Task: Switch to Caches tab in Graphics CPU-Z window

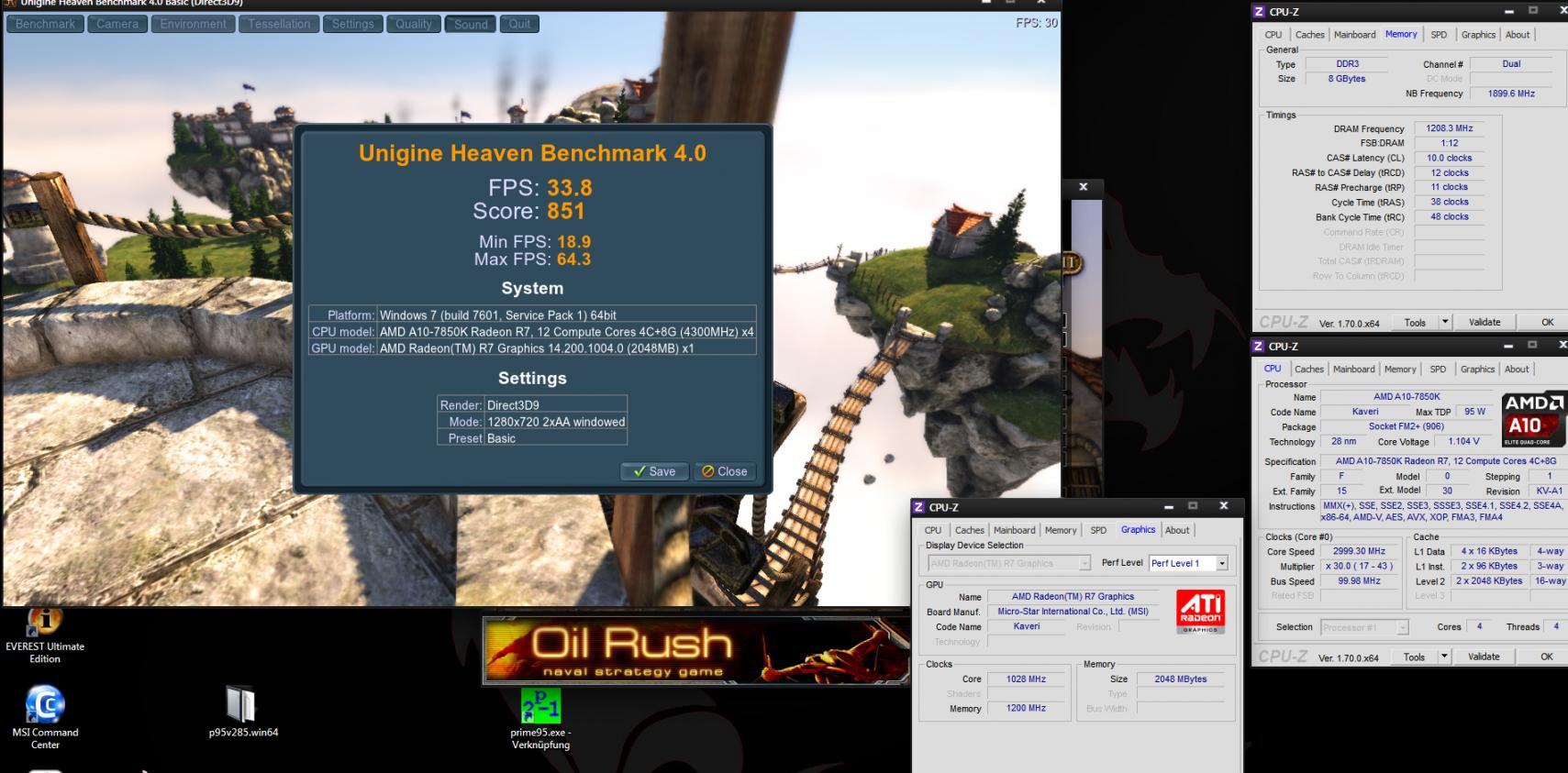Action: click(x=969, y=530)
